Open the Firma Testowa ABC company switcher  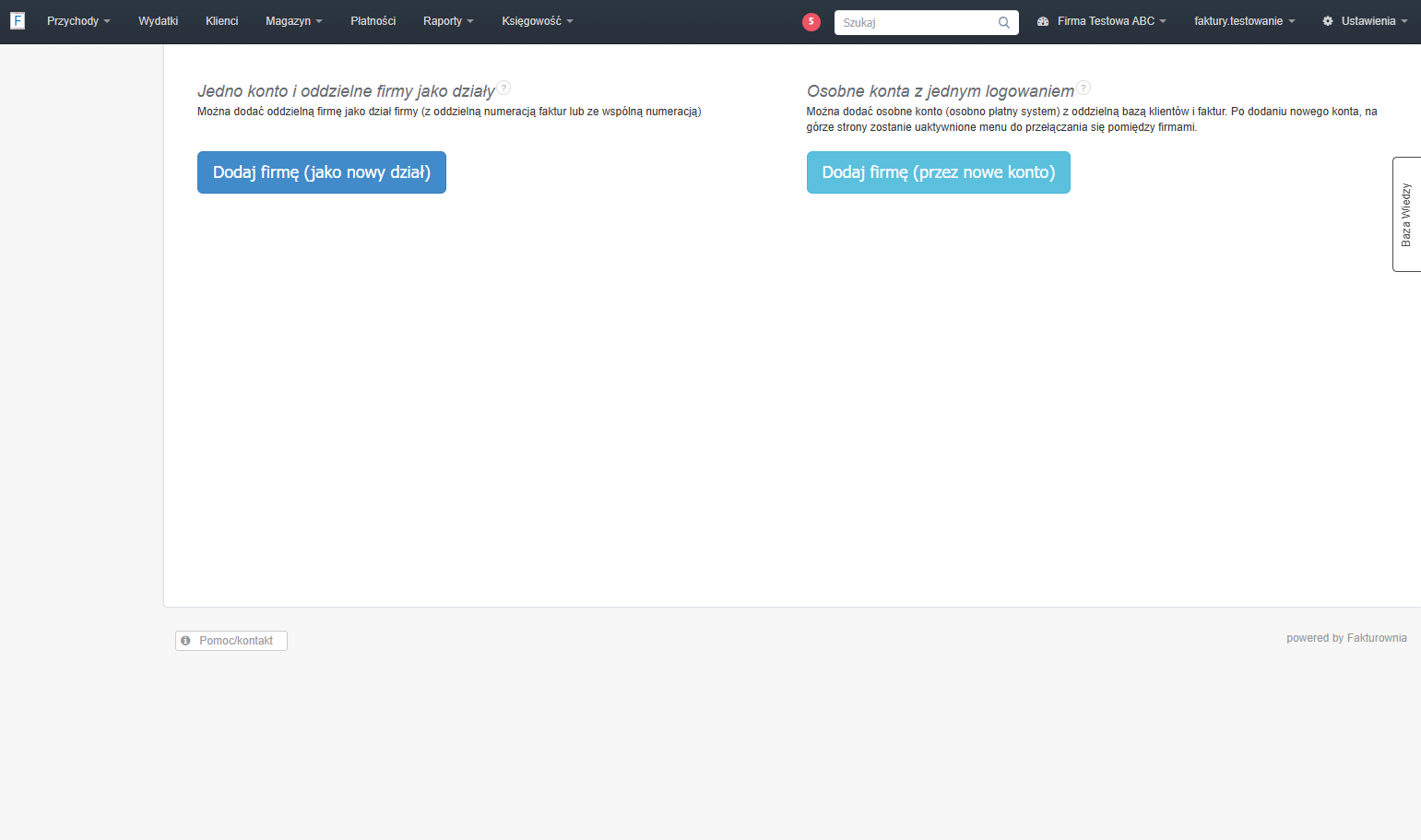click(1102, 21)
